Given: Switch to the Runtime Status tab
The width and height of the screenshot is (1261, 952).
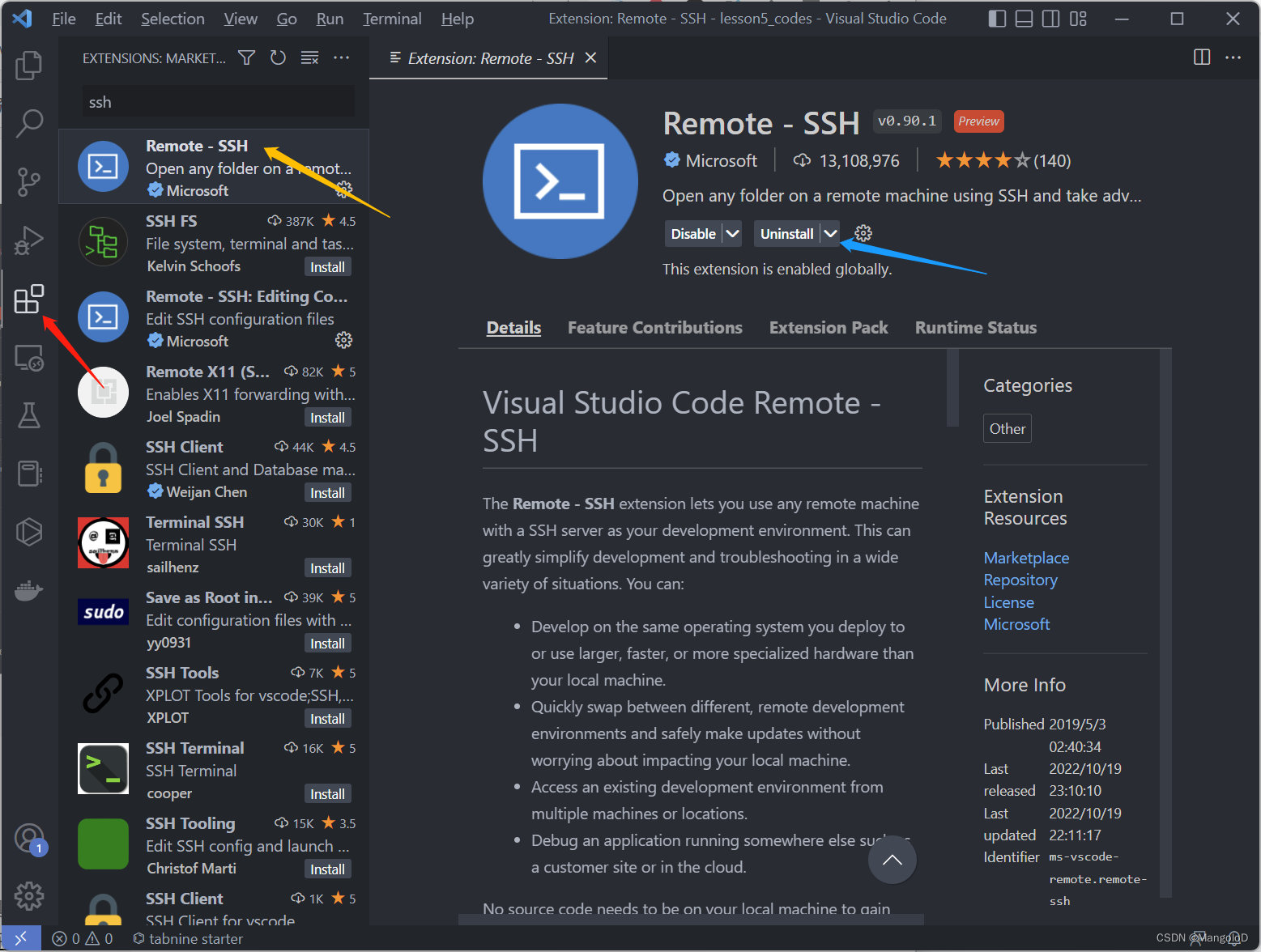Looking at the screenshot, I should [976, 328].
